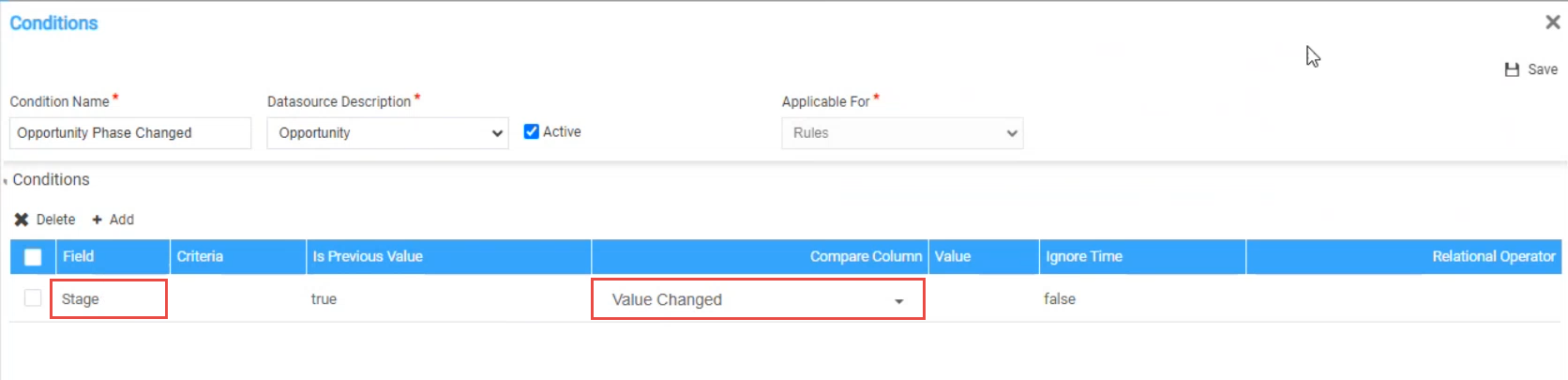The width and height of the screenshot is (1568, 380).
Task: Click the Compare Column header
Action: 866,256
